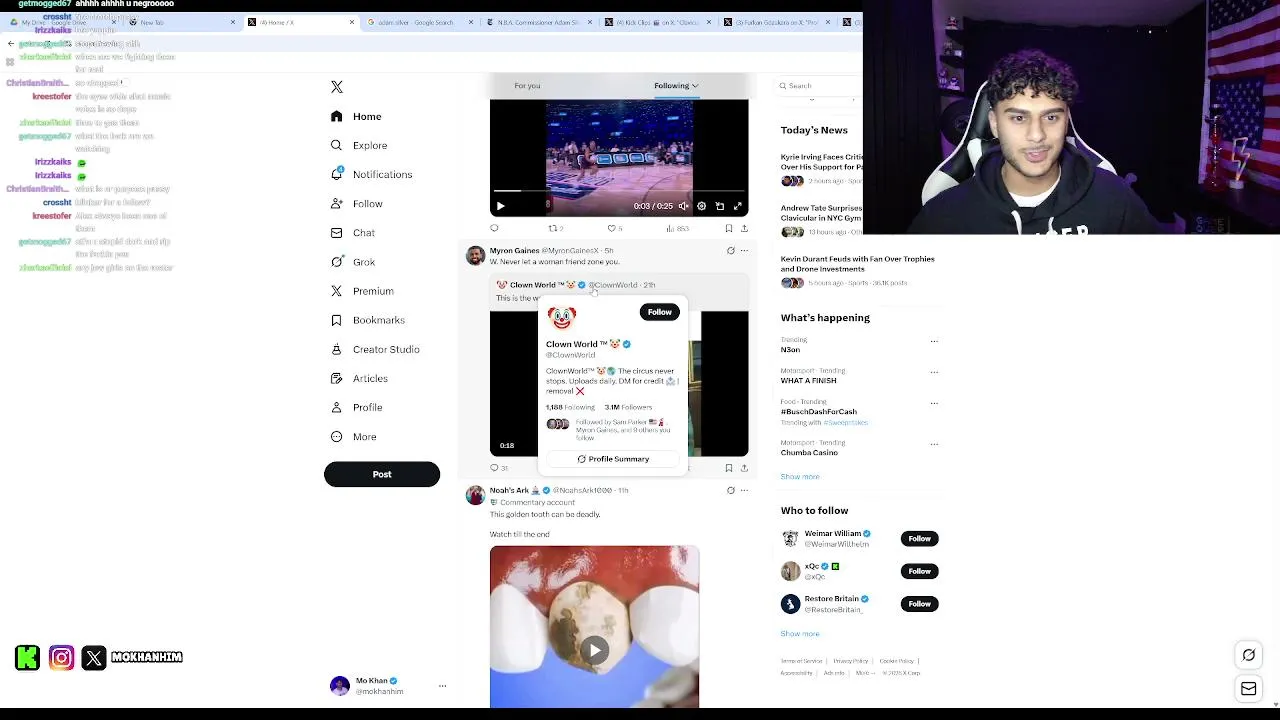The image size is (1280, 720).
Task: Click the X logo above Home
Action: (x=337, y=87)
